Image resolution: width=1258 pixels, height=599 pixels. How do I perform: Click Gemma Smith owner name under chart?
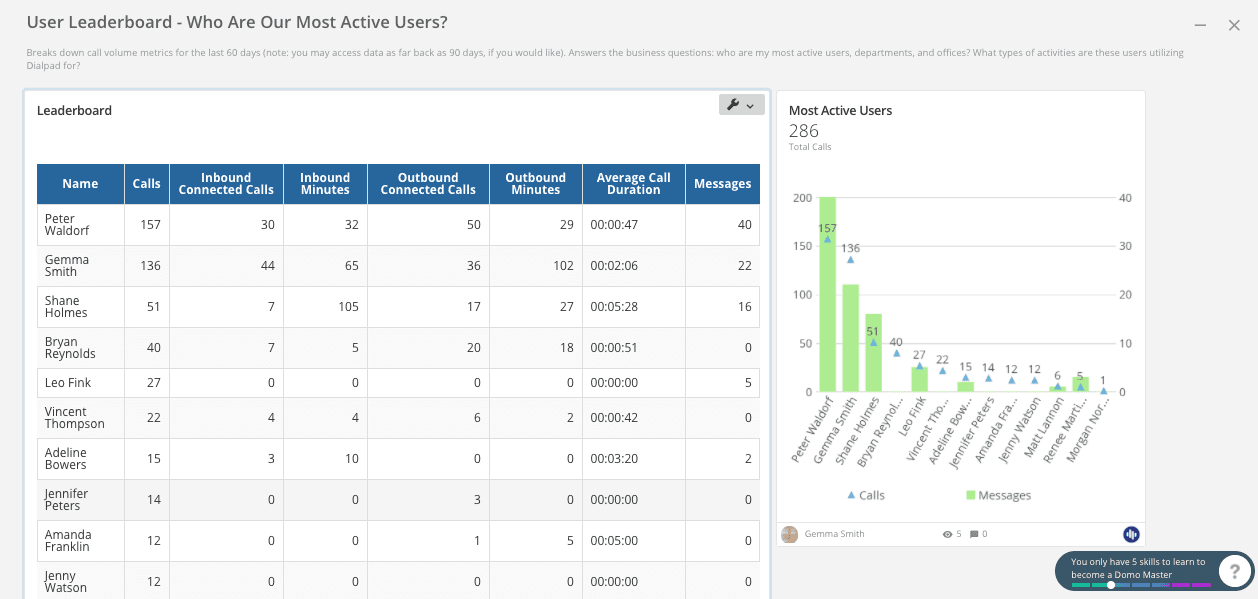[834, 534]
